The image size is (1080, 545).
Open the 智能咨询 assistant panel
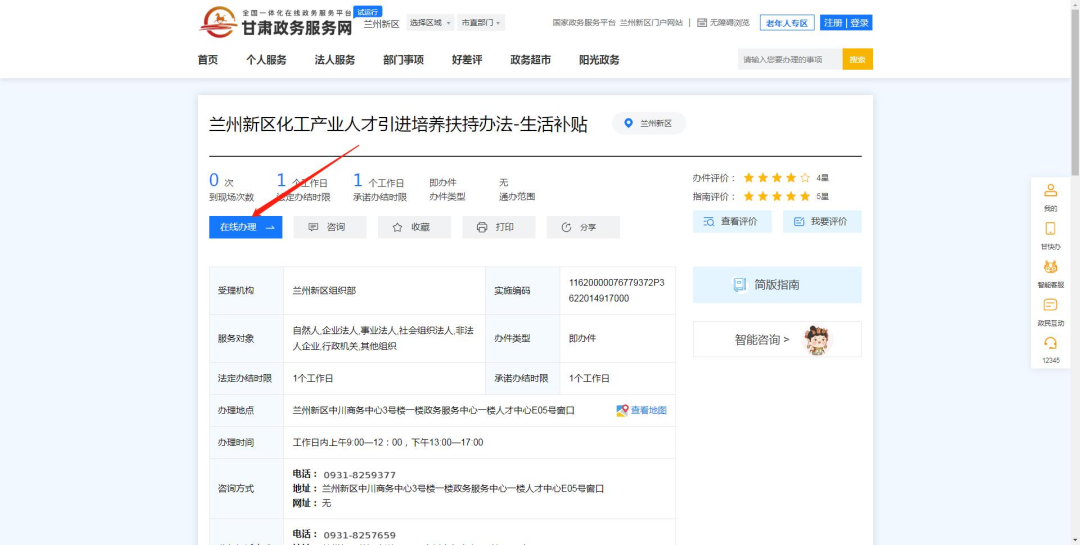click(776, 340)
